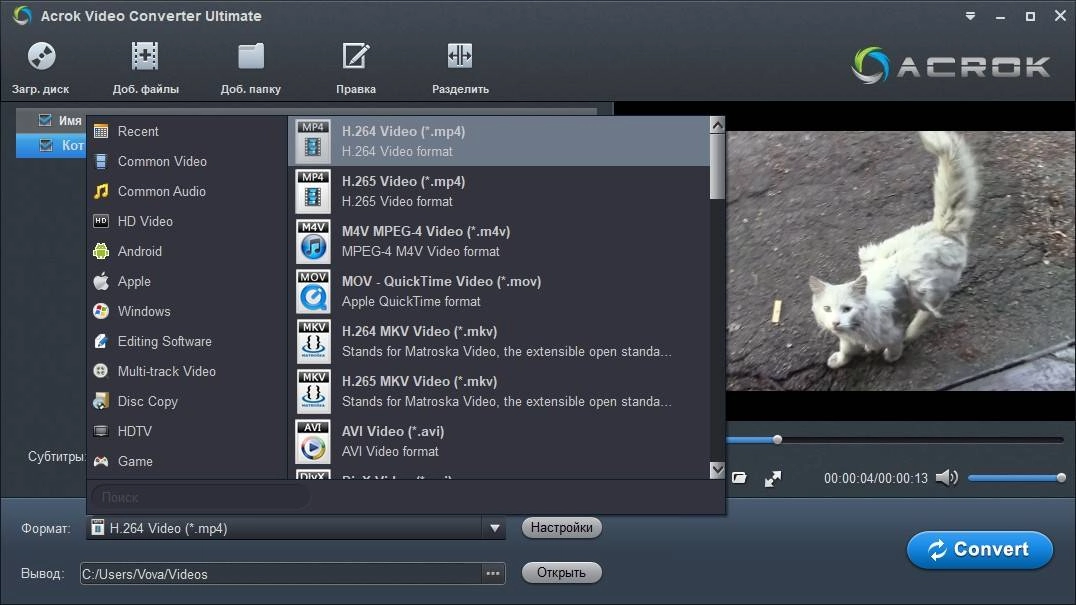The image size is (1076, 605).
Task: Click the add files toolbar icon
Action: (145, 56)
